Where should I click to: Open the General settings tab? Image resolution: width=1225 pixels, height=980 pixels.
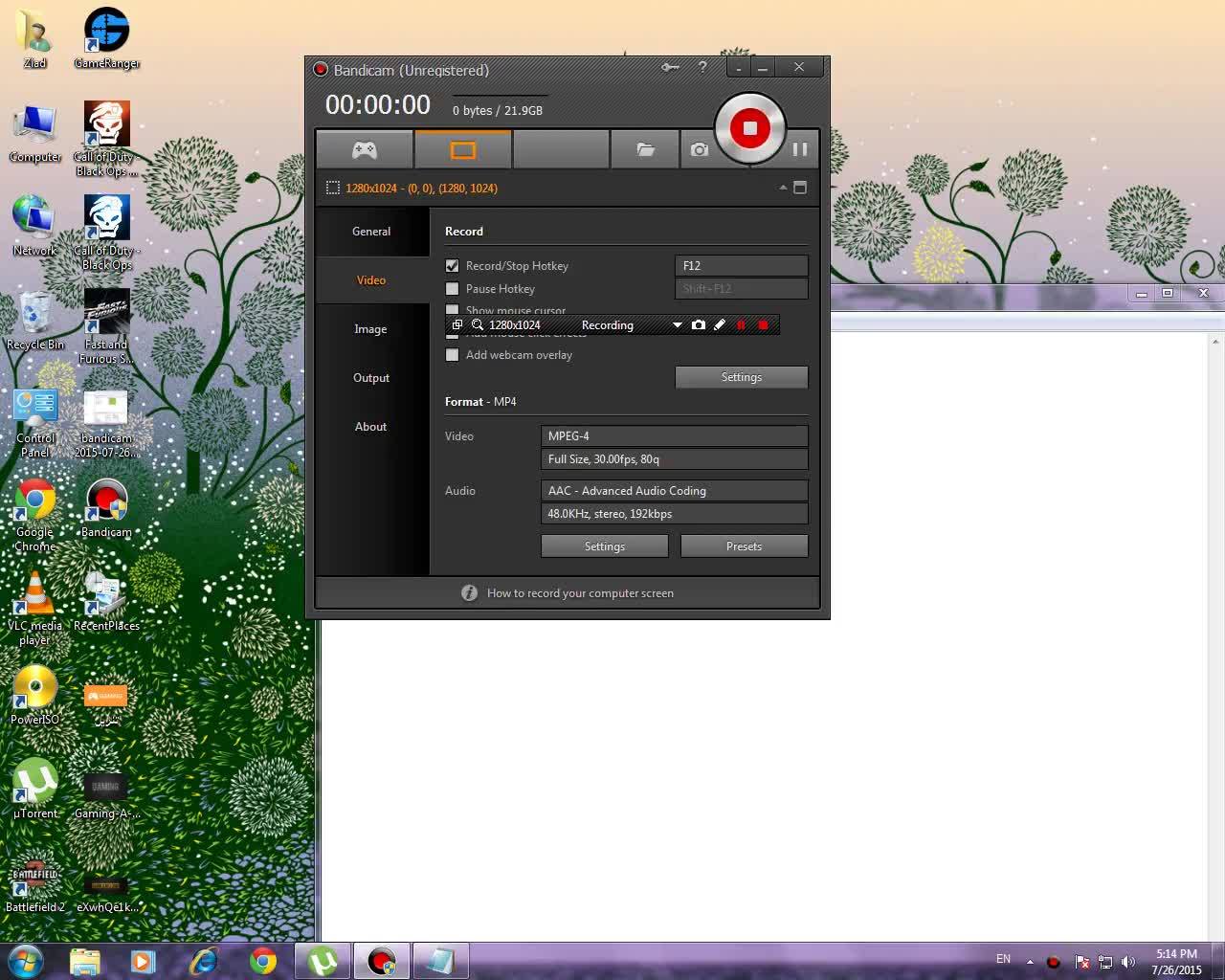[x=371, y=232]
